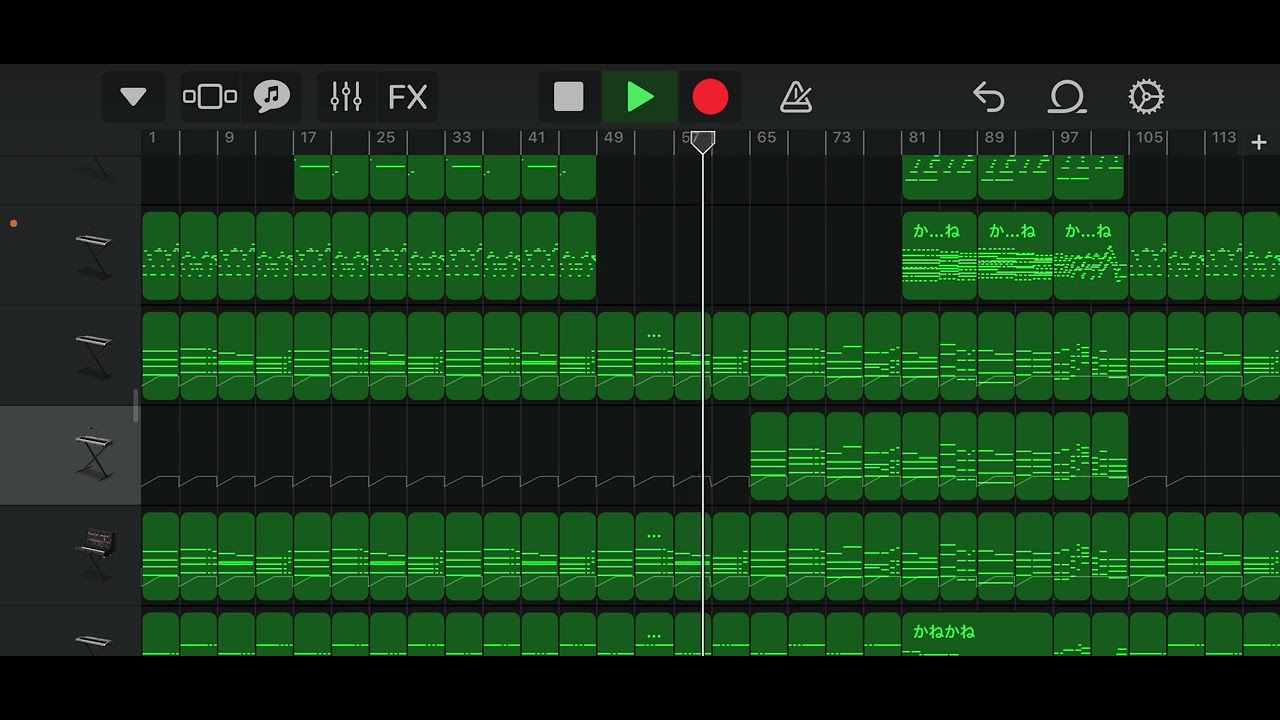Tap ruler at bar 105
Viewport: 1280px width, 720px height.
pos(1149,138)
